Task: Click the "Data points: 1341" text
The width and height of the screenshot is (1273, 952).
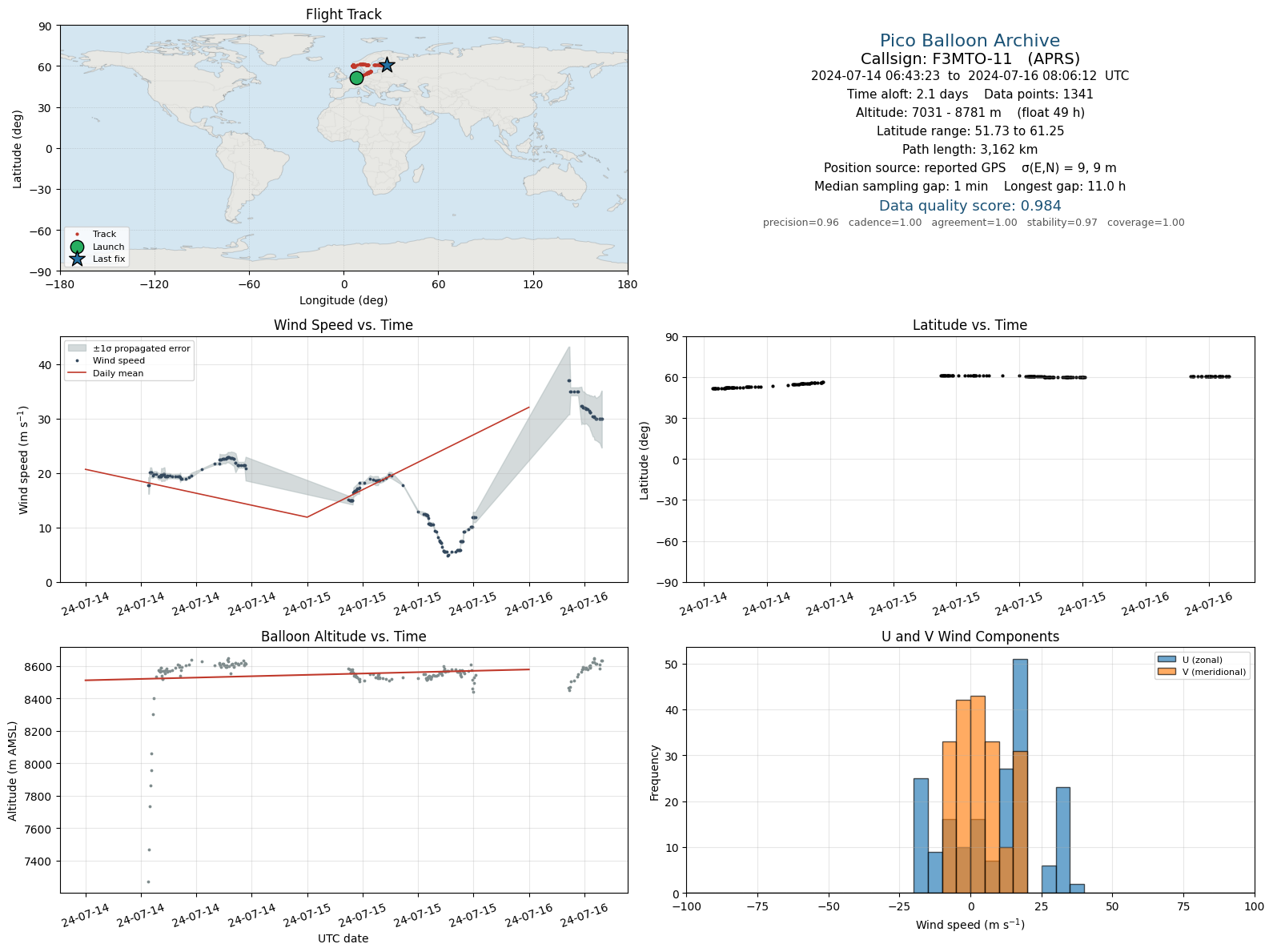Action: pos(1038,94)
